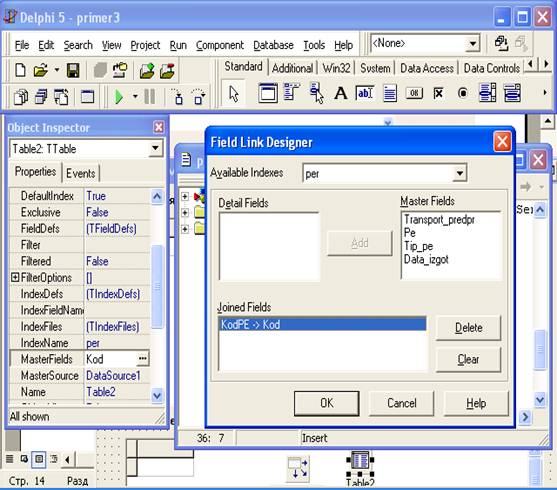Click the Pause icon in debug toolbar
Viewport: 557px width, 490px height.
click(150, 96)
